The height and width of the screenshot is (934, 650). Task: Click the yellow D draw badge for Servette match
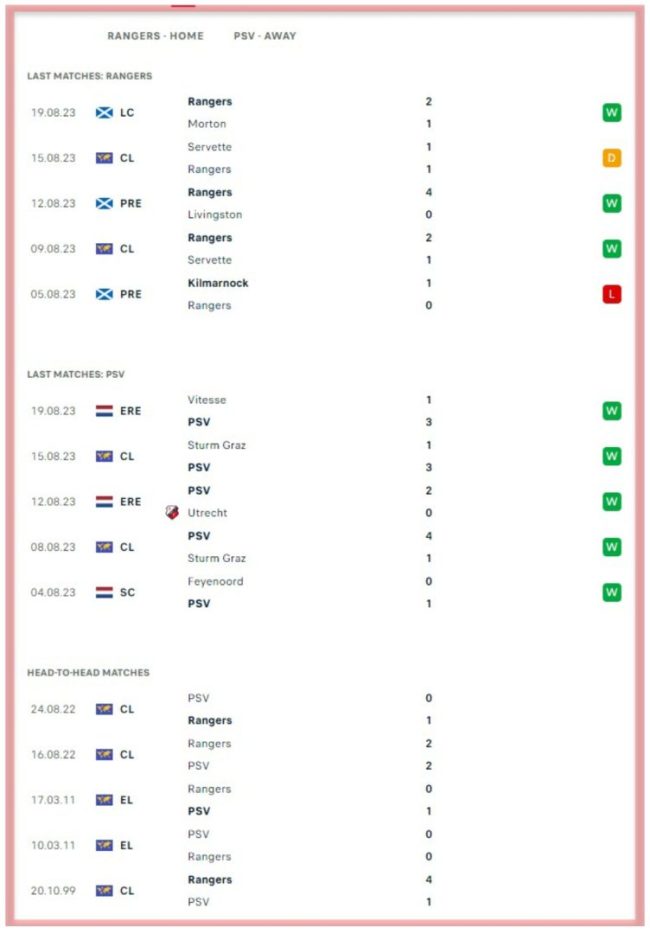pyautogui.click(x=612, y=158)
